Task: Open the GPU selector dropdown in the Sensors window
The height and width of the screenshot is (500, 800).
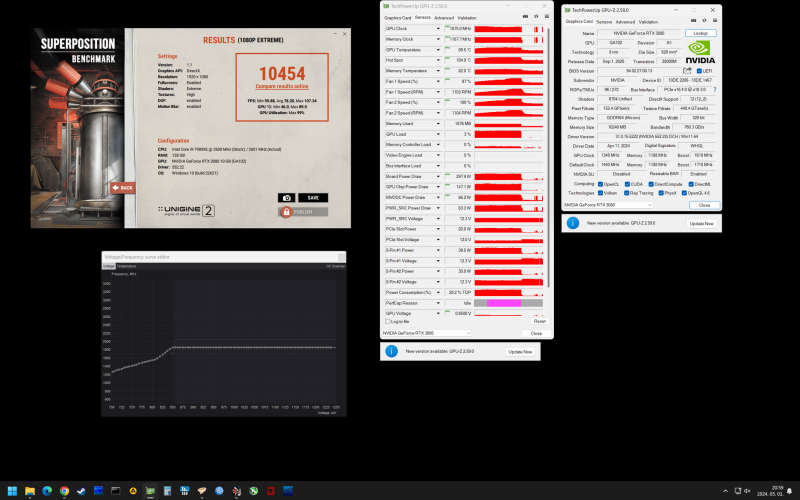Action: pyautogui.click(x=427, y=333)
